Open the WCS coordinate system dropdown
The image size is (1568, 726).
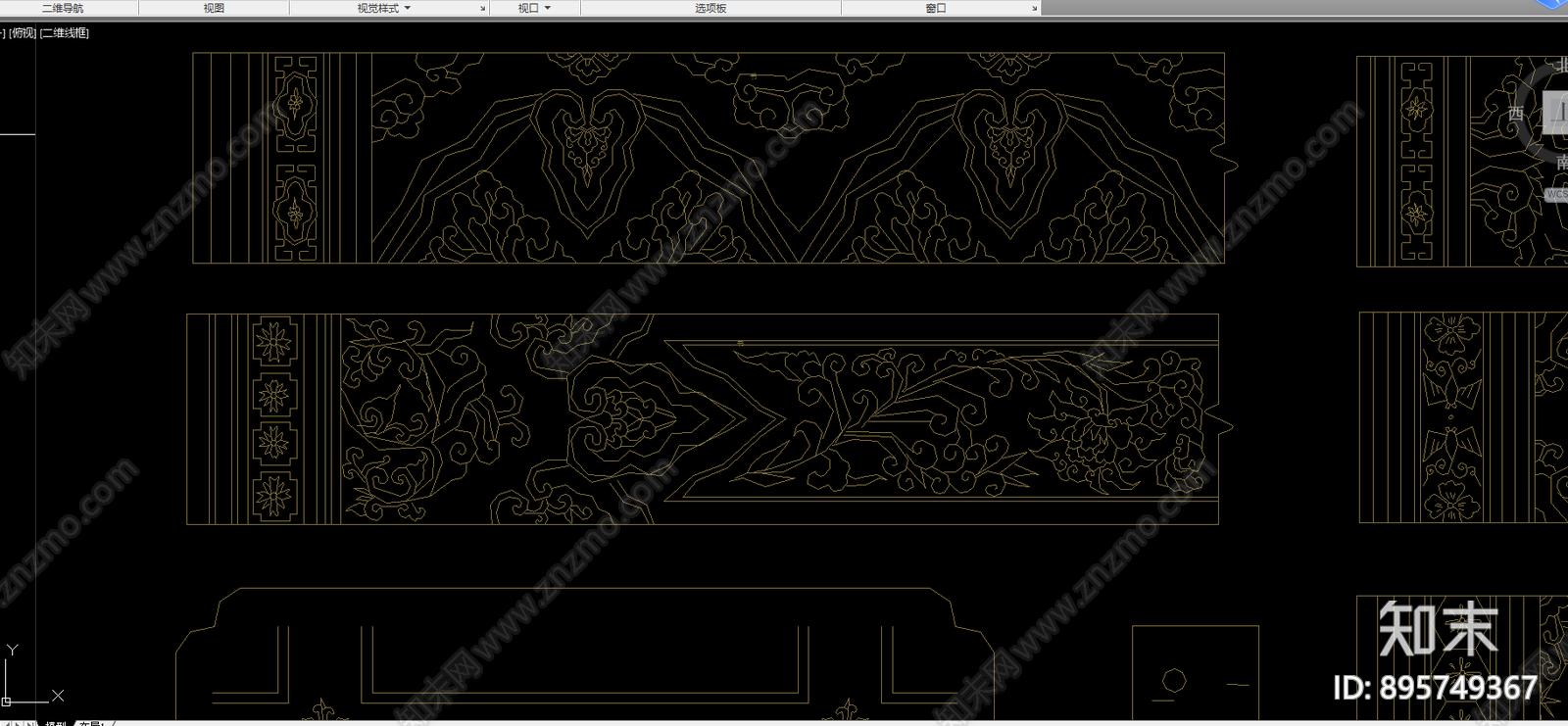(x=1556, y=194)
